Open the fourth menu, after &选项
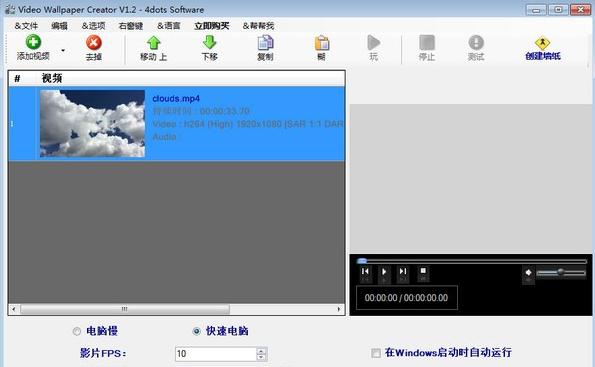595x367 pixels. click(x=131, y=26)
